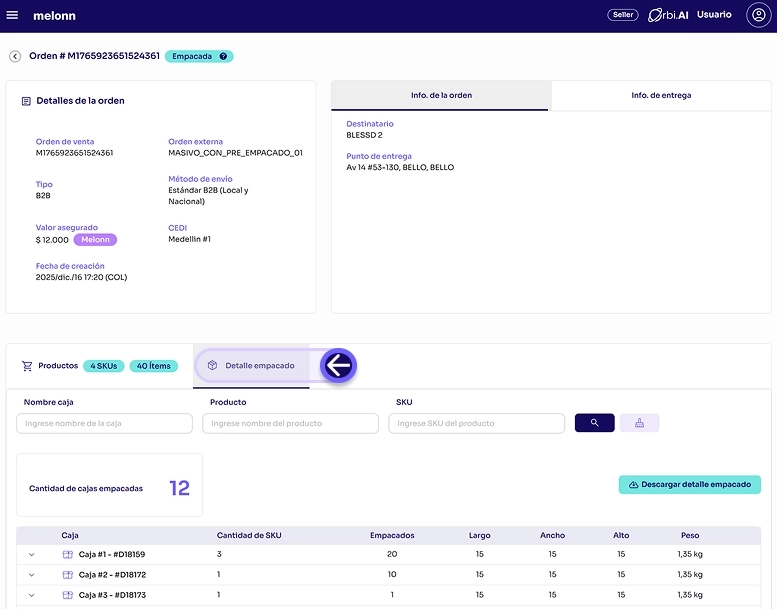Click Descargar detalle empacado button
Viewport: 777px width, 609px height.
[x=689, y=484]
